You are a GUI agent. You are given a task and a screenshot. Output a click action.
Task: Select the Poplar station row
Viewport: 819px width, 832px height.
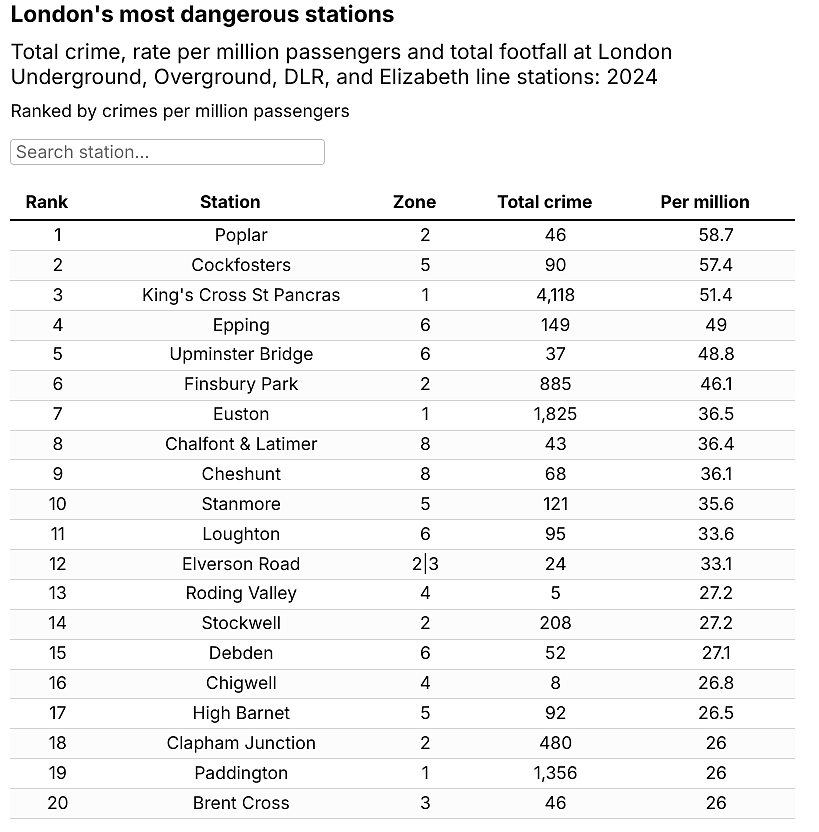402,235
